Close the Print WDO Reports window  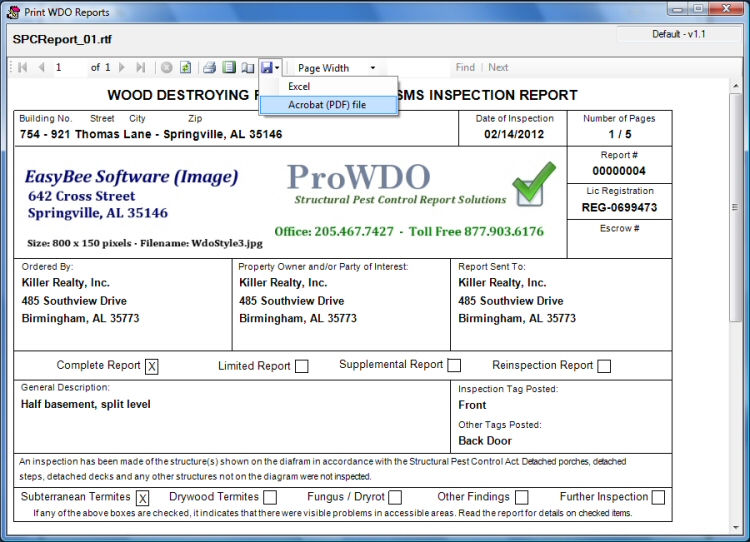click(x=726, y=9)
